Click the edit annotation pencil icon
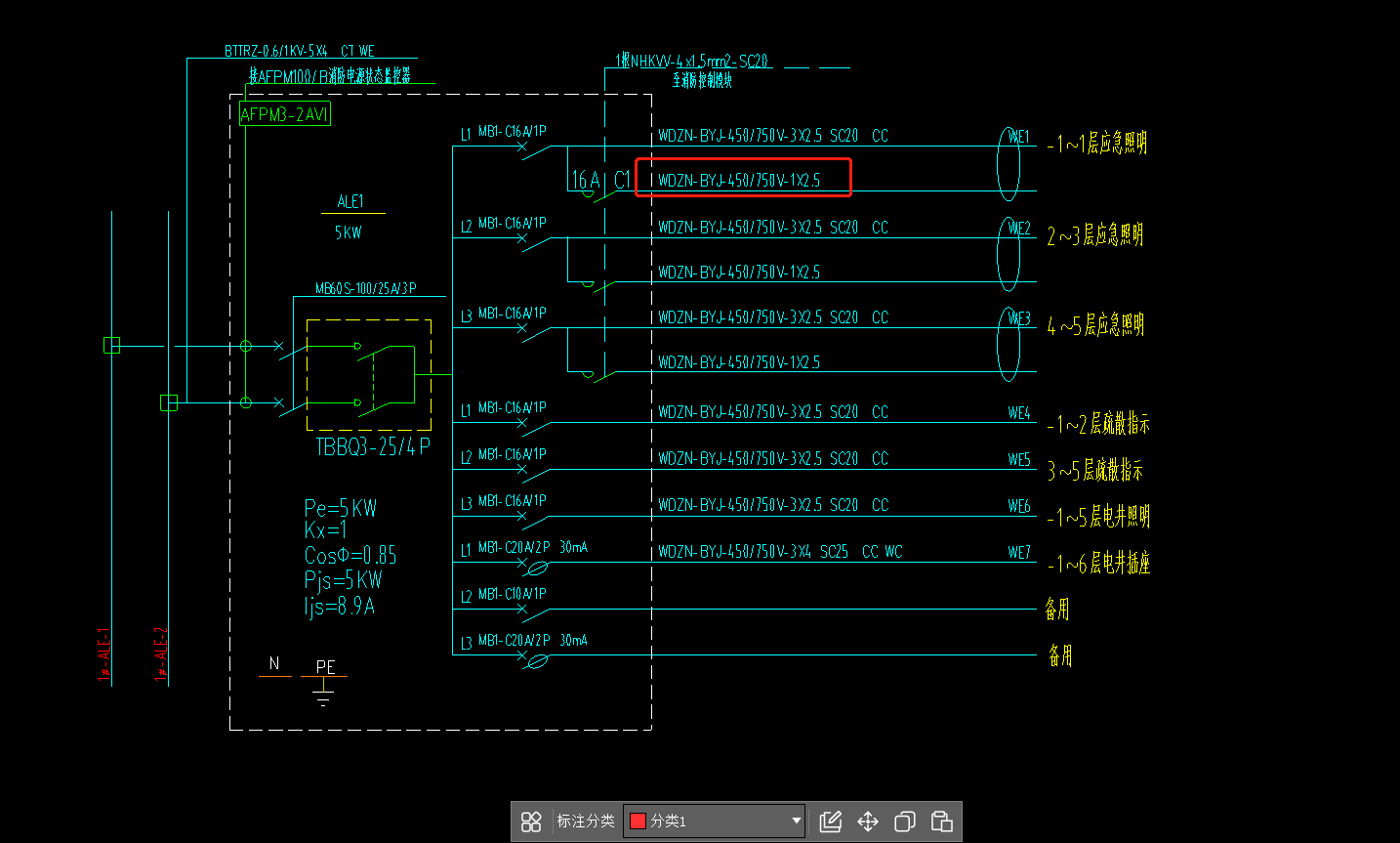This screenshot has height=843, width=1400. 831,822
